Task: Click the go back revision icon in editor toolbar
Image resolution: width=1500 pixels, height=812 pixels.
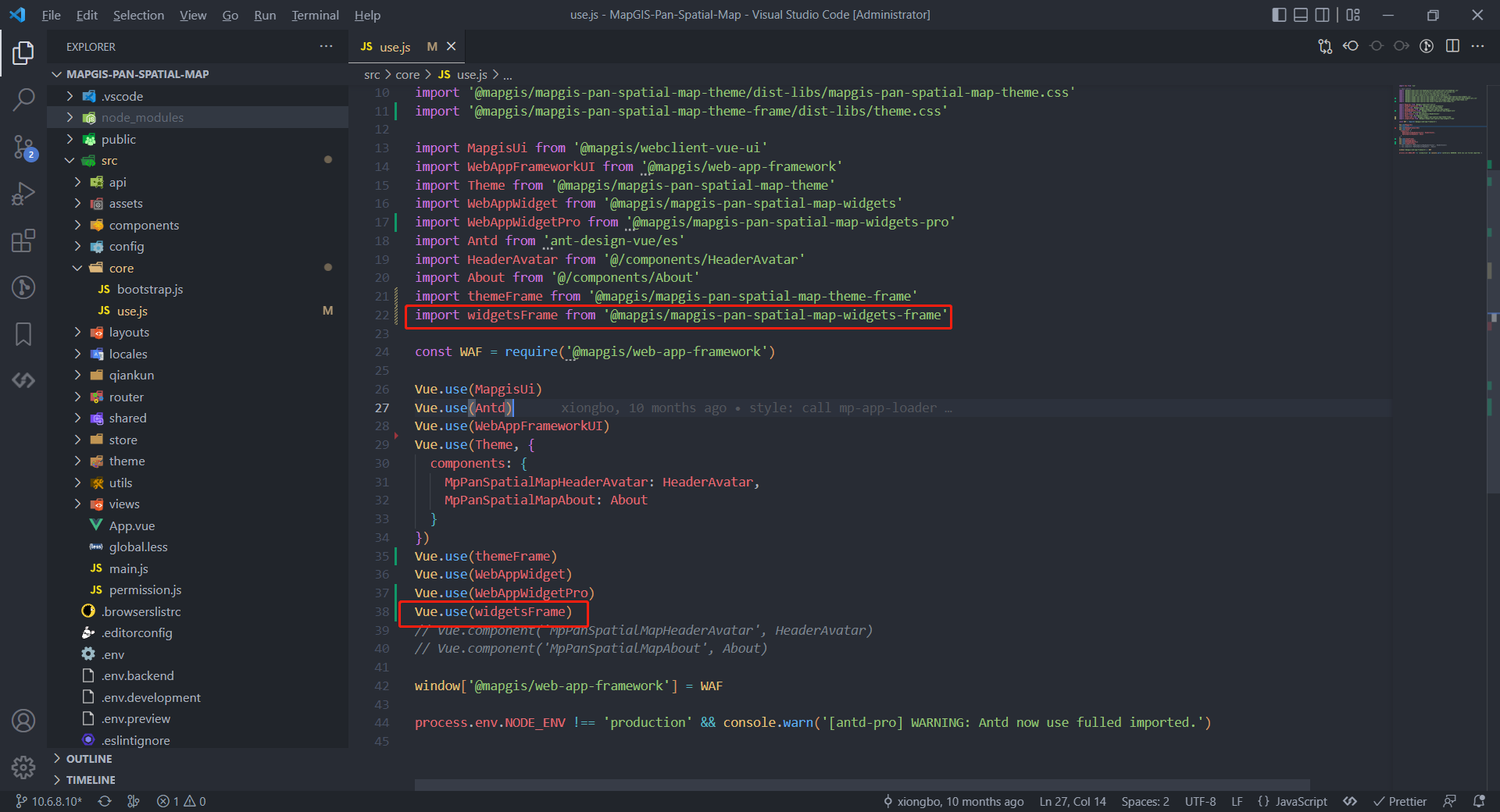Action: point(1351,46)
